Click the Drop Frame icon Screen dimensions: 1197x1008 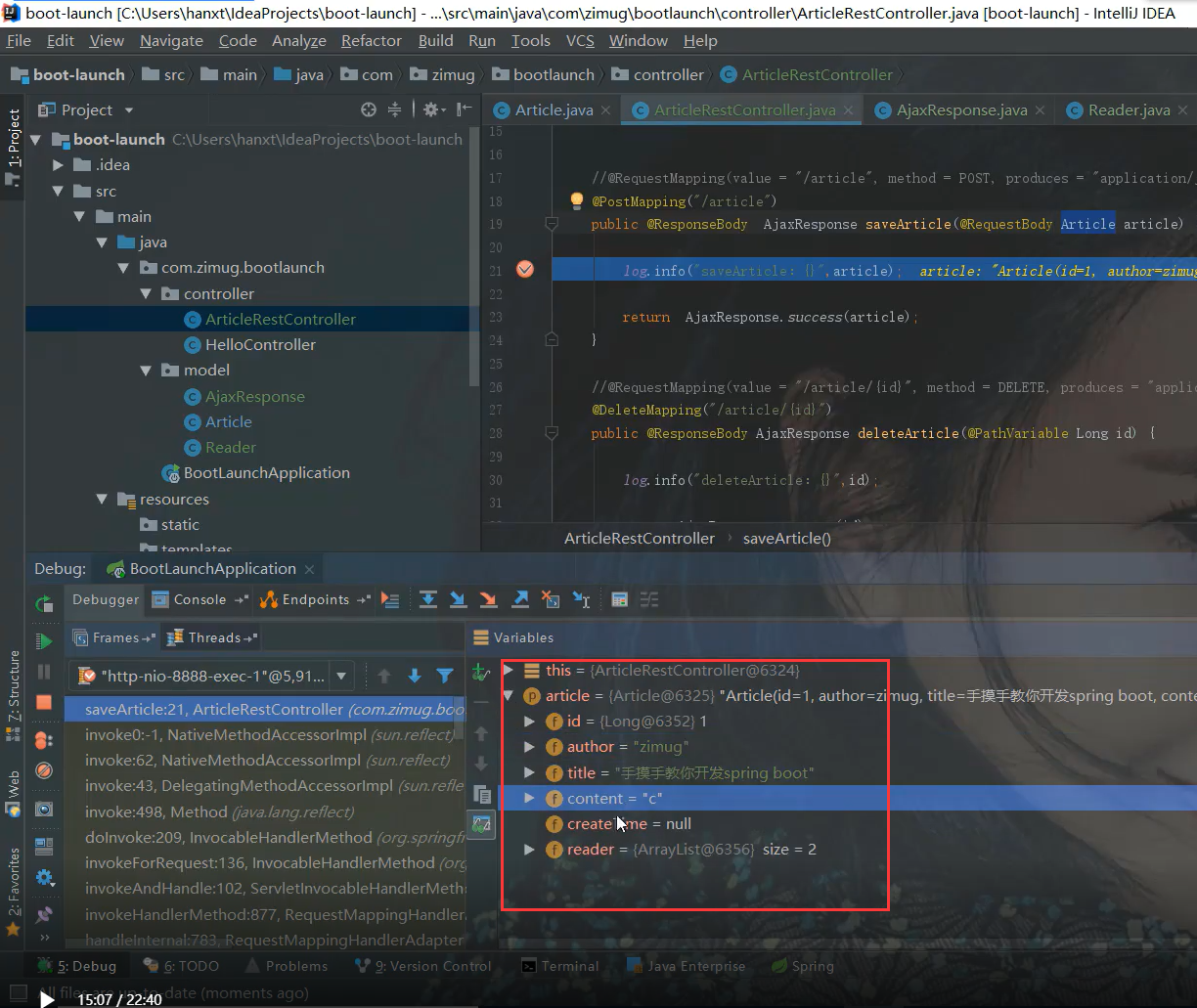click(x=551, y=599)
